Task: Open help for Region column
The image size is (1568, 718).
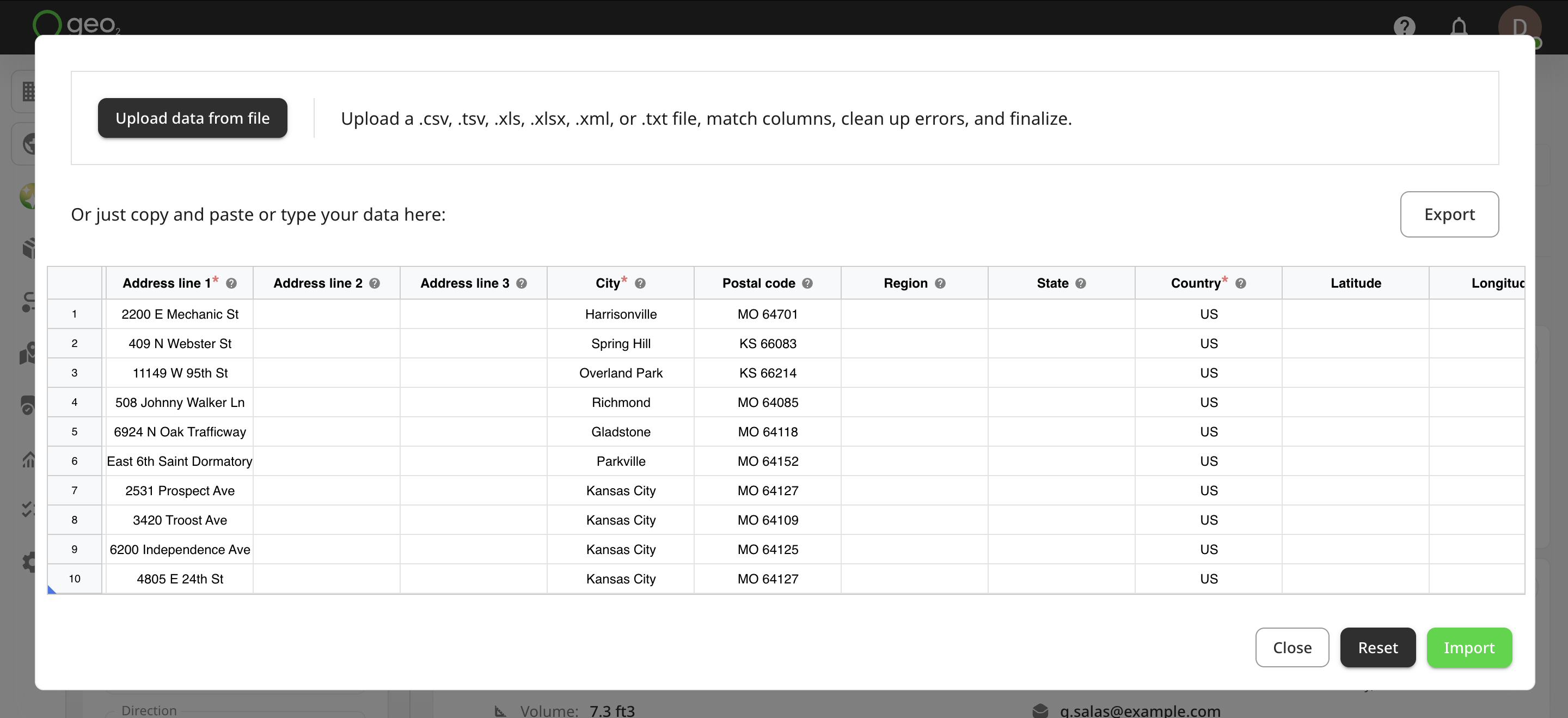Action: (x=940, y=283)
